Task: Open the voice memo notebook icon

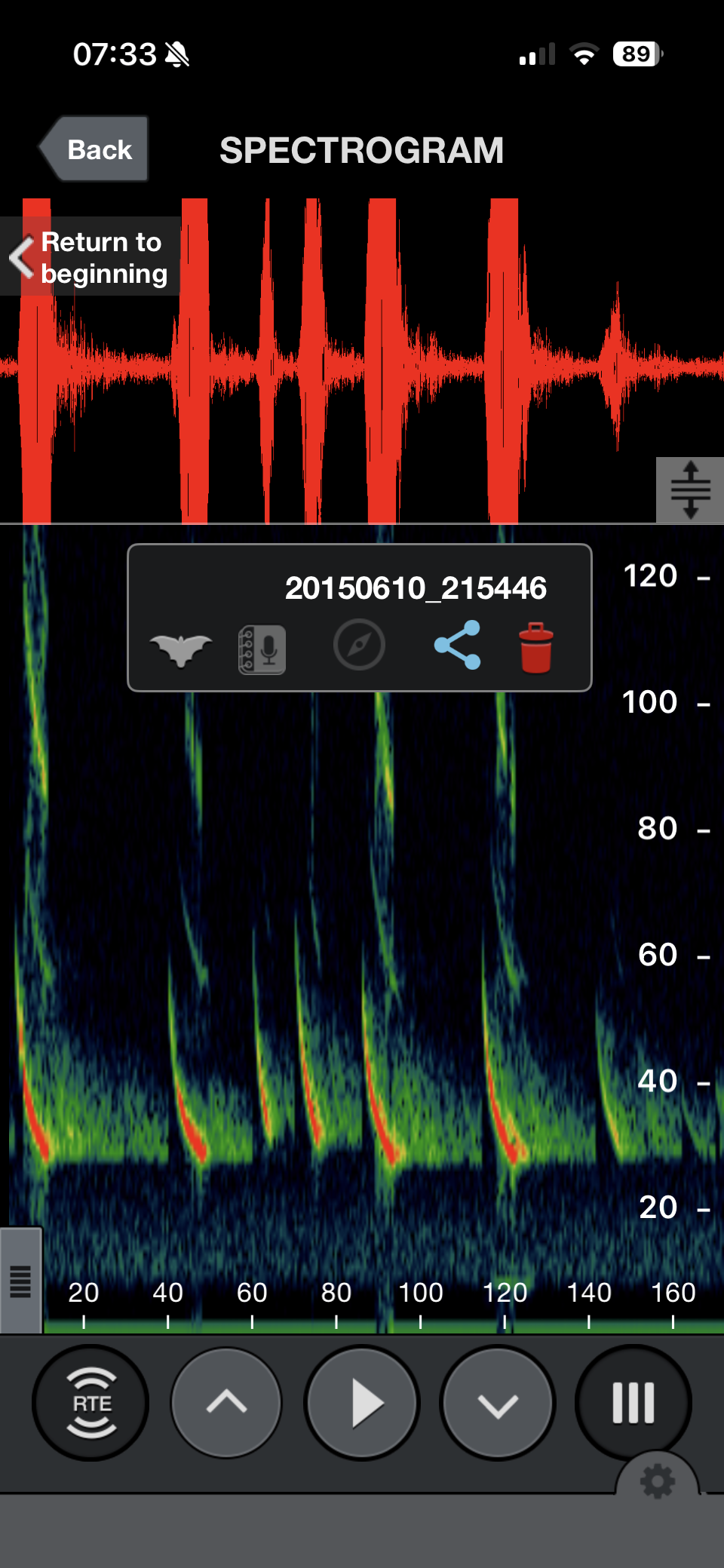Action: point(262,649)
